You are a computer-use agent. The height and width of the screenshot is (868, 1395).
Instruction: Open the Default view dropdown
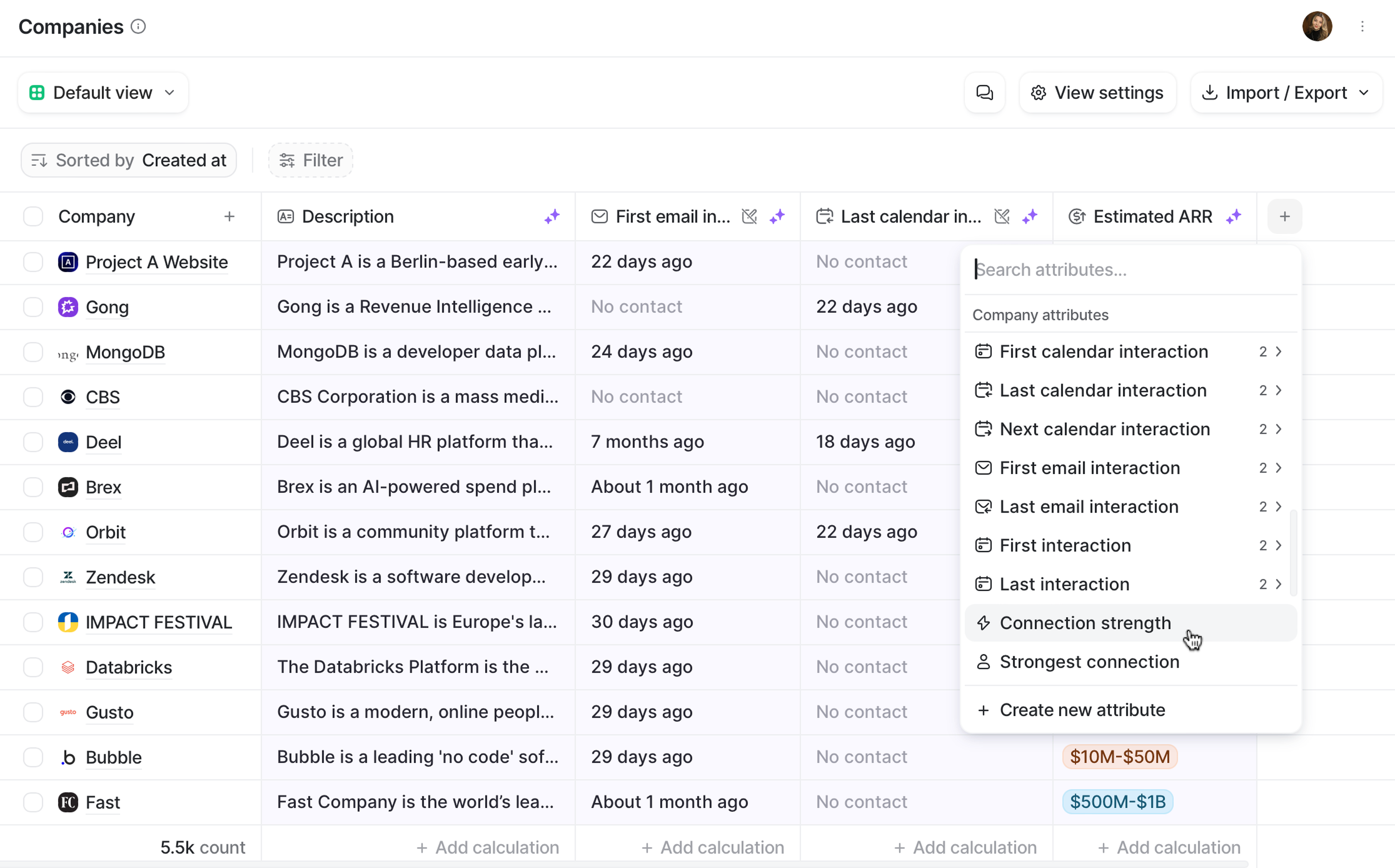103,92
